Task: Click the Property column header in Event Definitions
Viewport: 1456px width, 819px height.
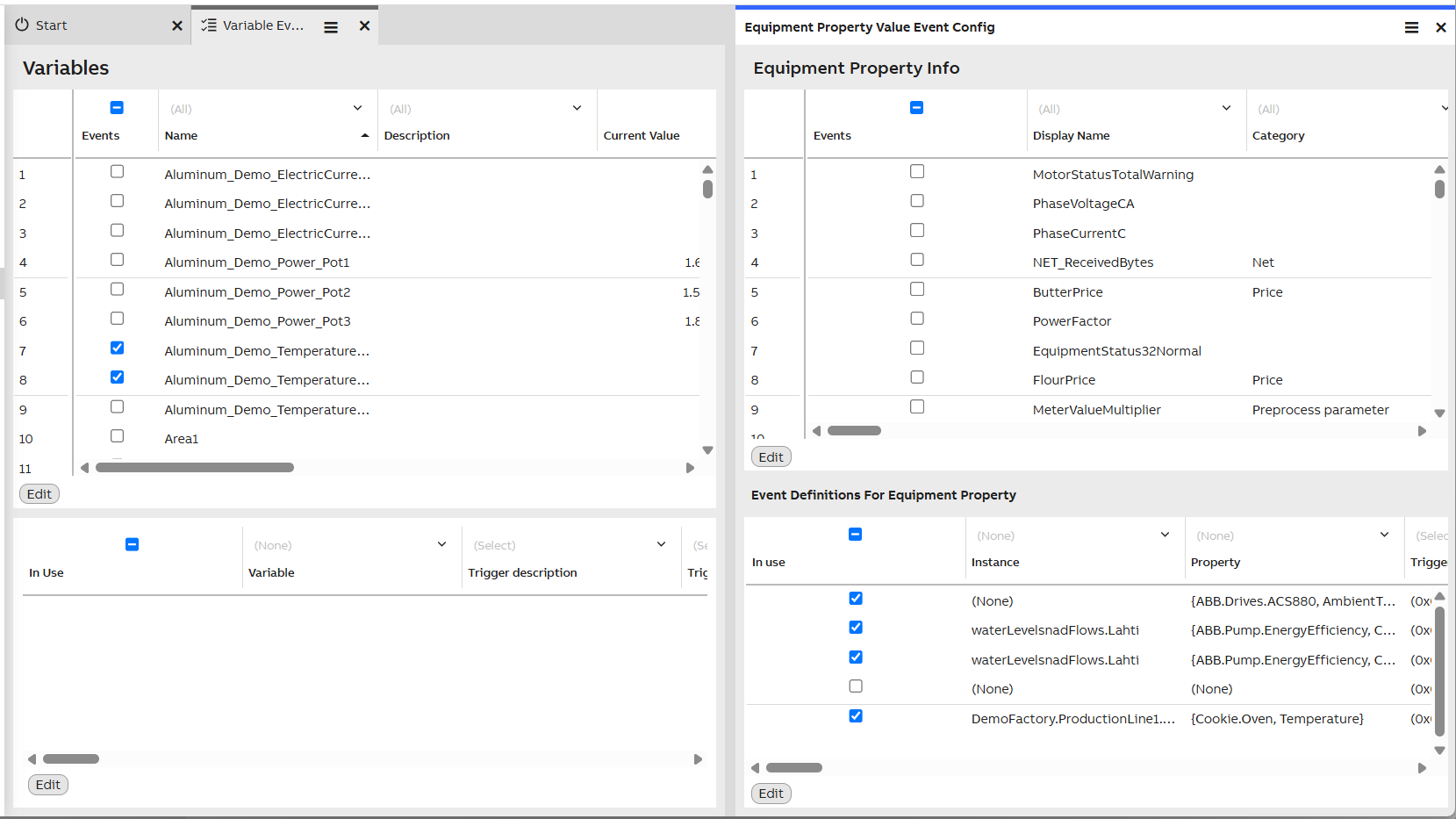Action: coord(1216,563)
